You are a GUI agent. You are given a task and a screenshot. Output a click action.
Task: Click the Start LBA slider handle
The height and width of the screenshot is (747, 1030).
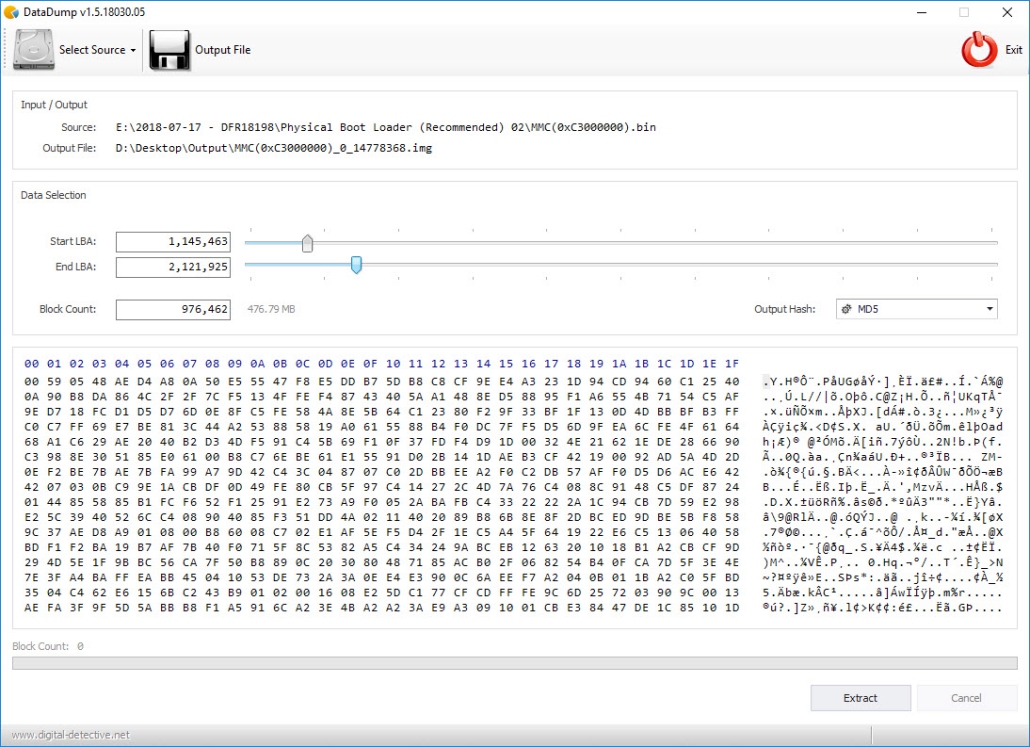307,243
